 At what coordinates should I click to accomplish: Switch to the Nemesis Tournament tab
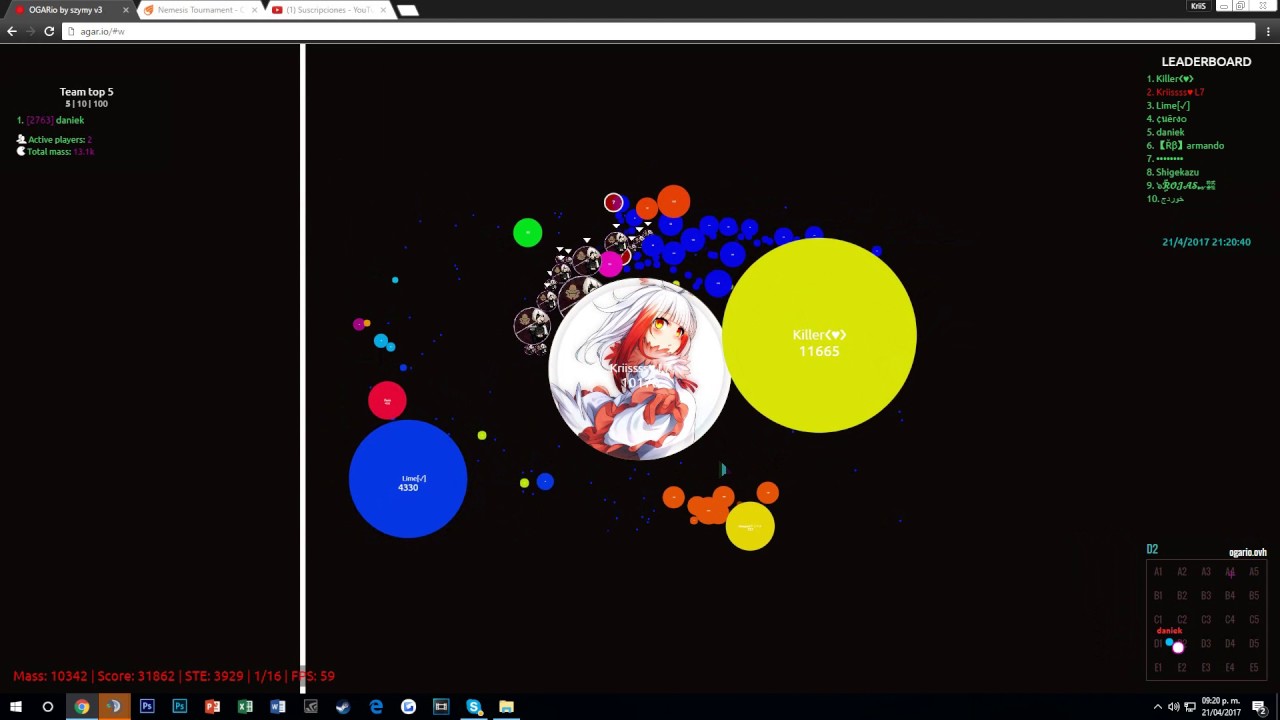198,10
